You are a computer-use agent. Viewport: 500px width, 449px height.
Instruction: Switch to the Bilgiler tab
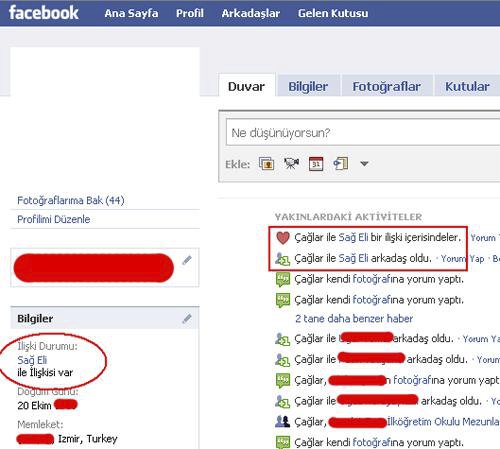[x=308, y=86]
